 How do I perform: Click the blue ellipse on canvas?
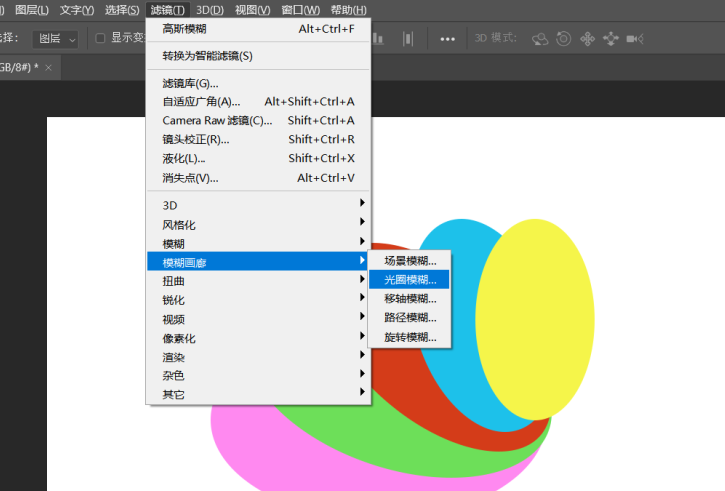click(455, 370)
